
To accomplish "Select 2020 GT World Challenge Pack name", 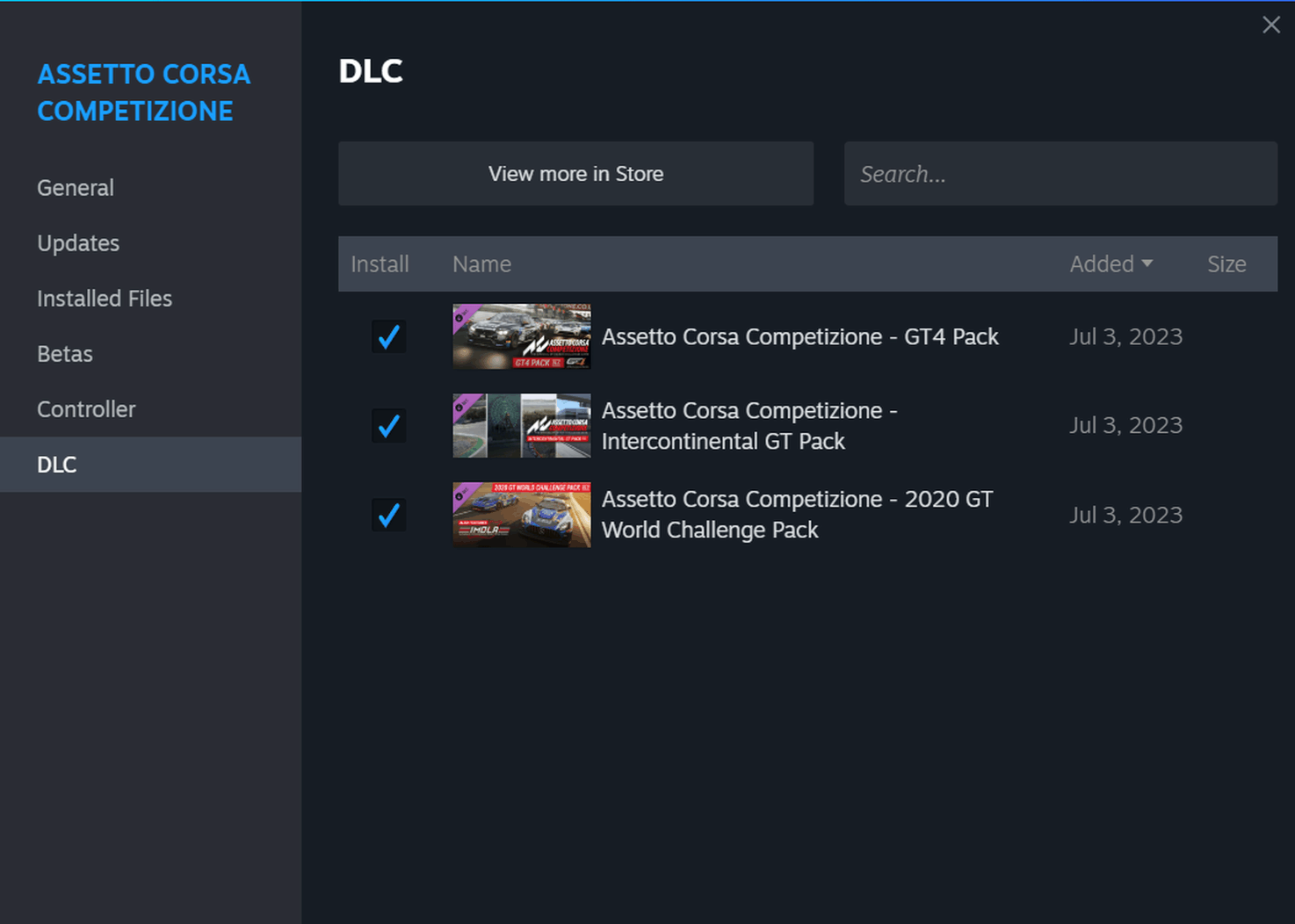I will (x=798, y=515).
